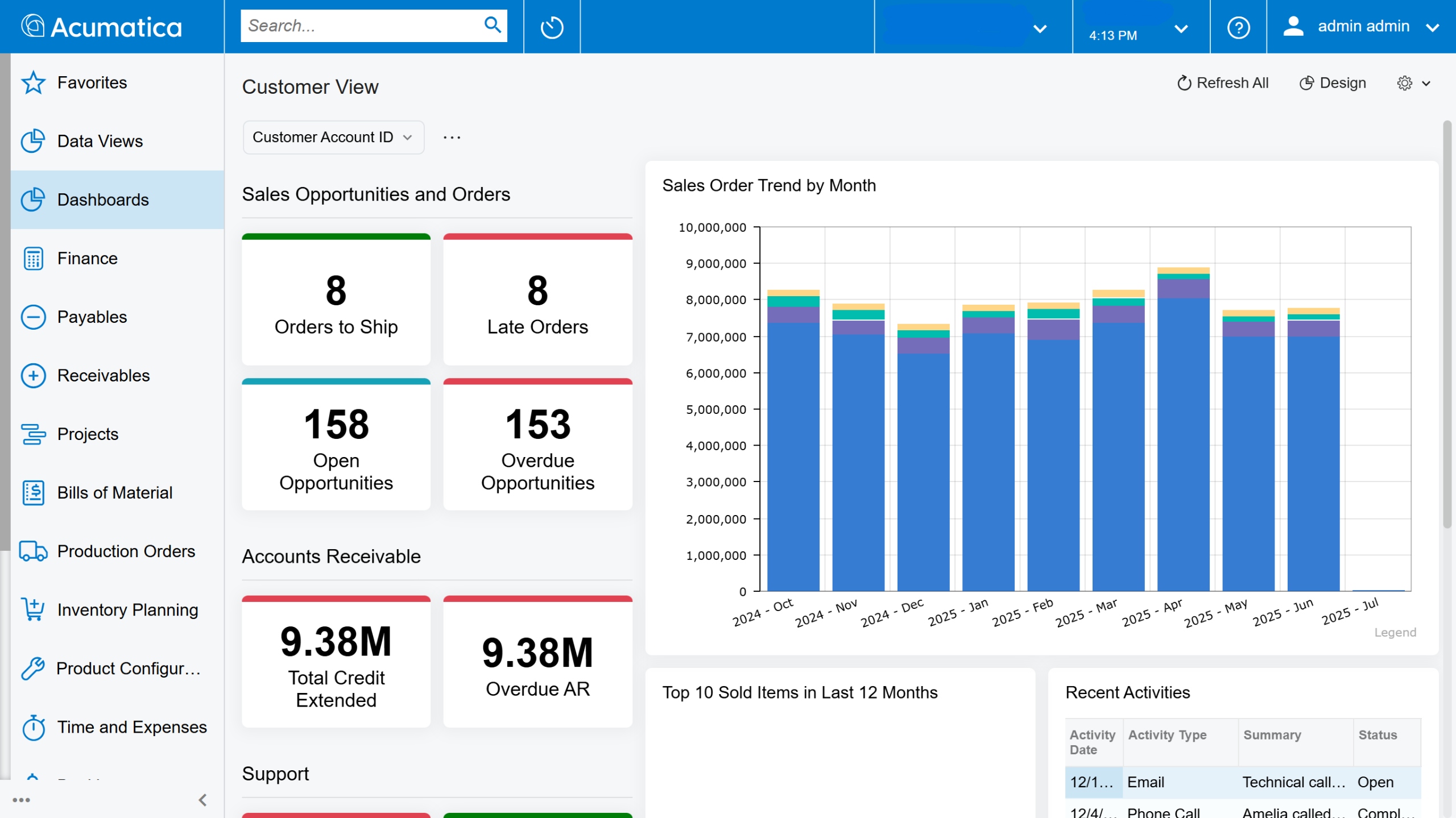Click the Refresh All button
This screenshot has width=1456, height=818.
[x=1222, y=83]
